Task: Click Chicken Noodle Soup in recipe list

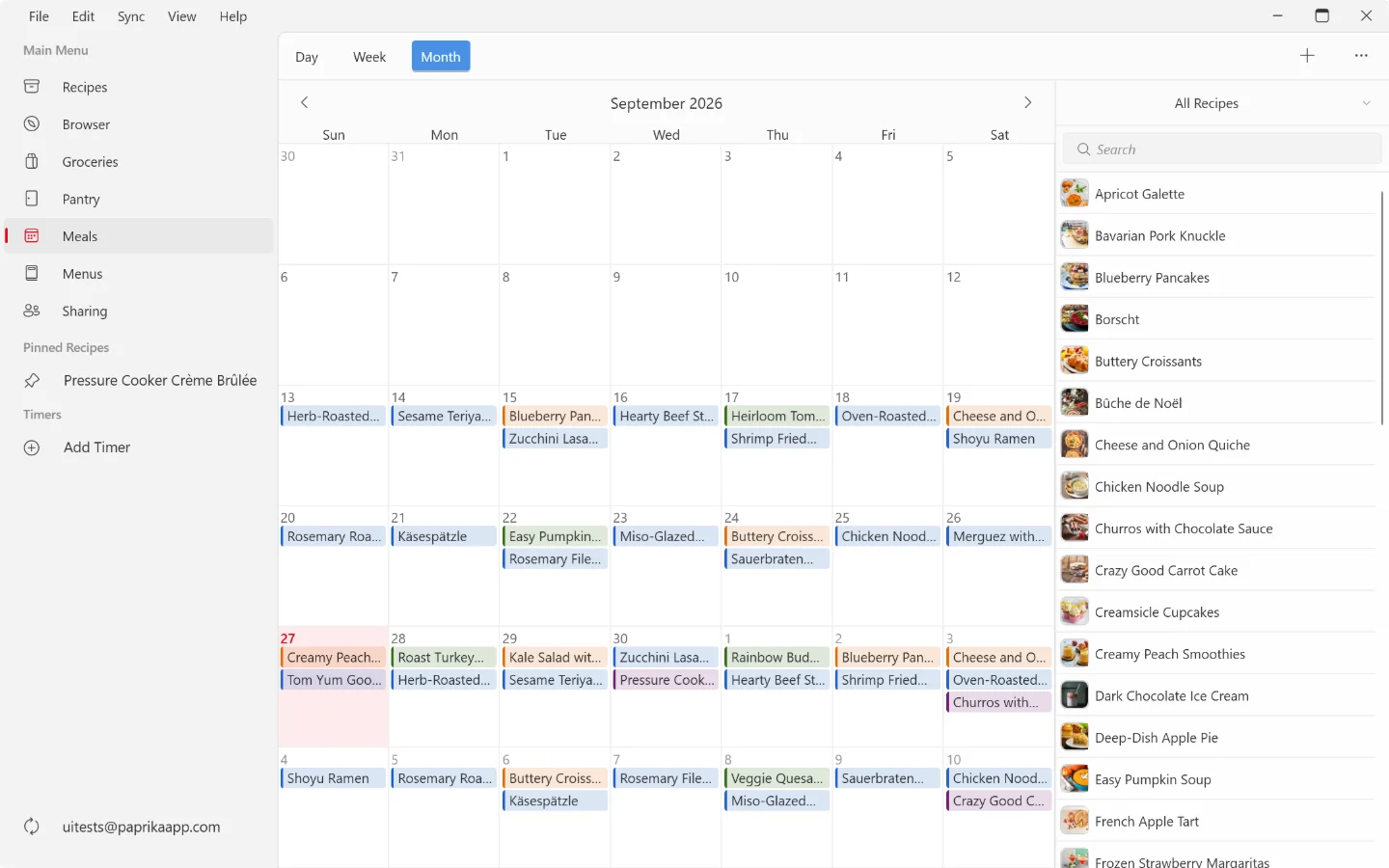Action: point(1158,487)
